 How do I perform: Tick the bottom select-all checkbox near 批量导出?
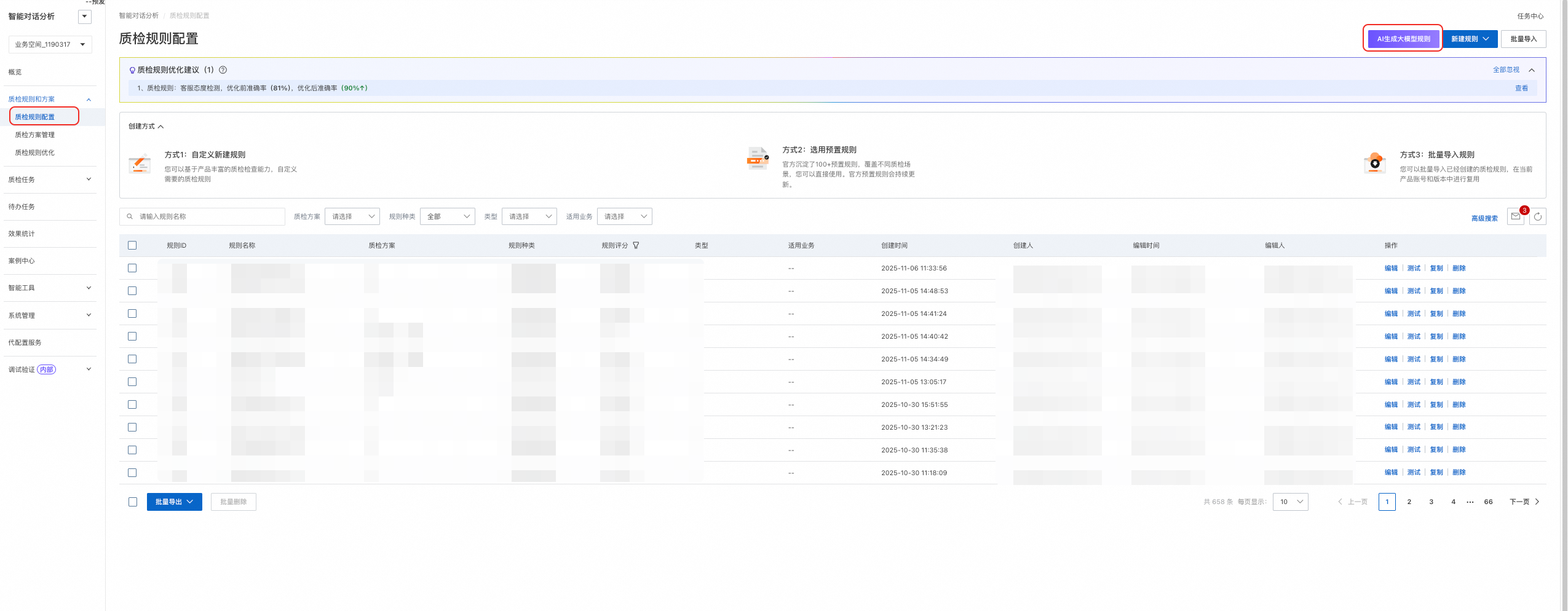[x=133, y=502]
